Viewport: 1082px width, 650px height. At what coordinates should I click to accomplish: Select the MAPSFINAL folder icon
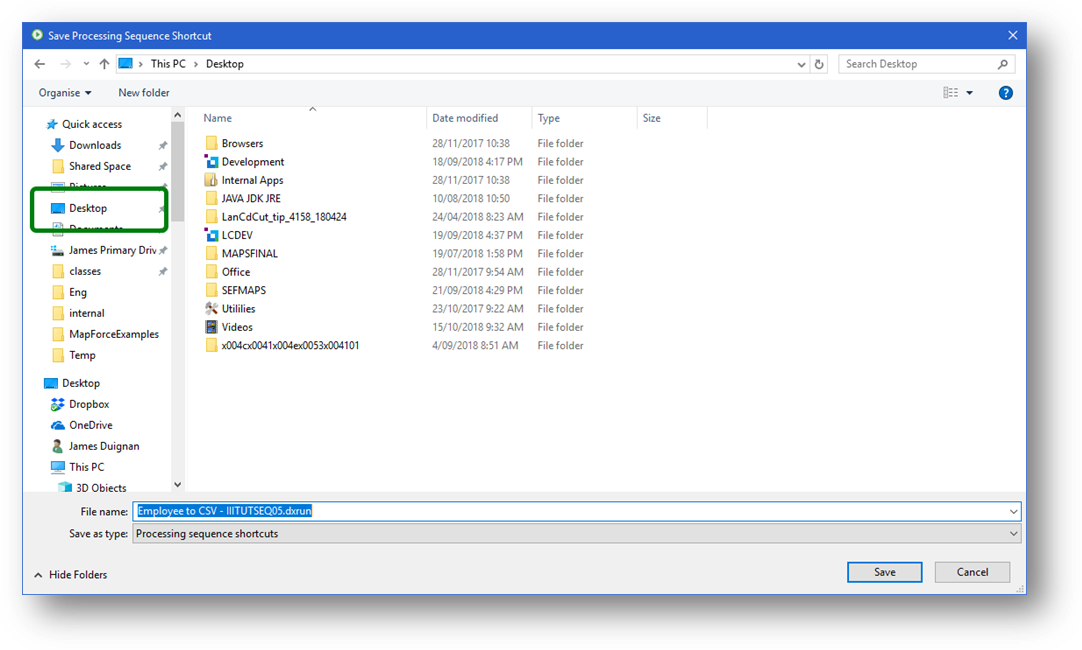[211, 254]
